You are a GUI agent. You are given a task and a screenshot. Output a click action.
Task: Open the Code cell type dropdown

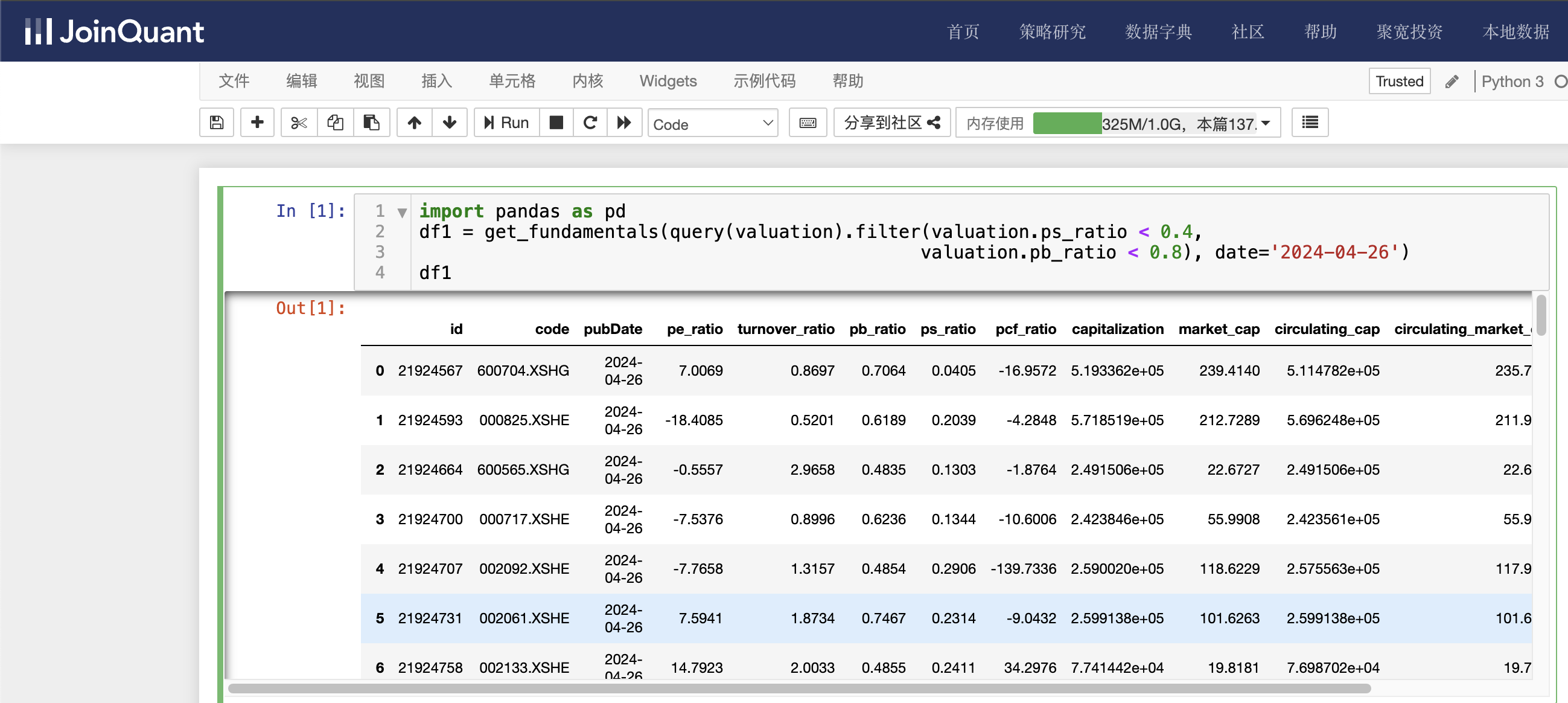tap(712, 124)
